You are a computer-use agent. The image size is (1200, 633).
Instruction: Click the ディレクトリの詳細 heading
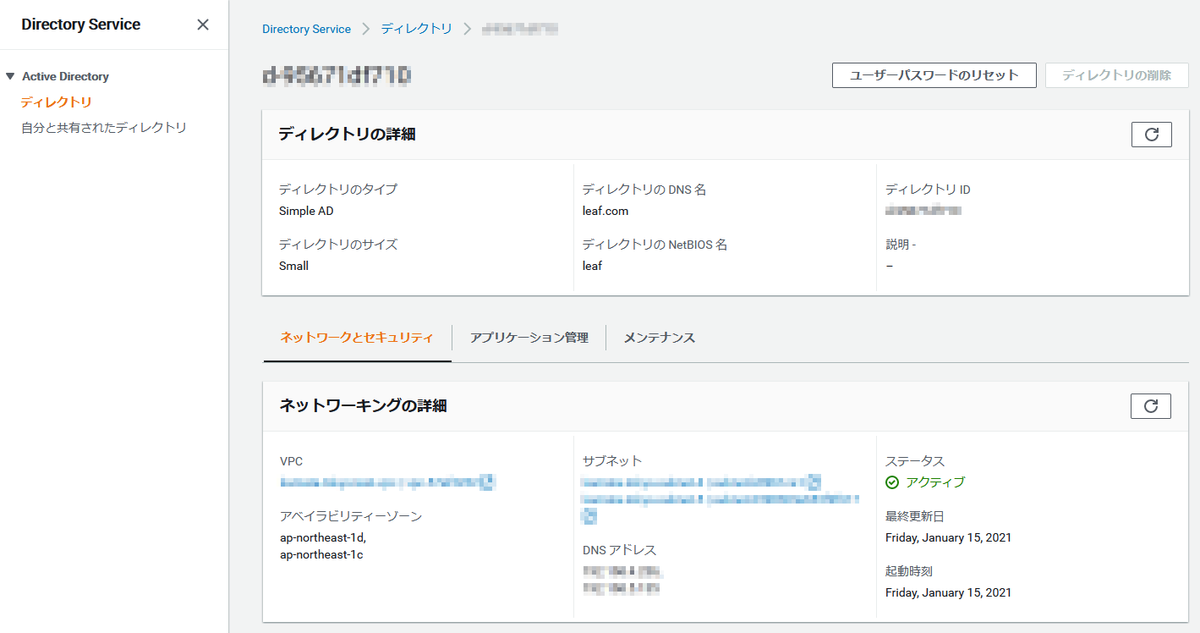[x=347, y=134]
